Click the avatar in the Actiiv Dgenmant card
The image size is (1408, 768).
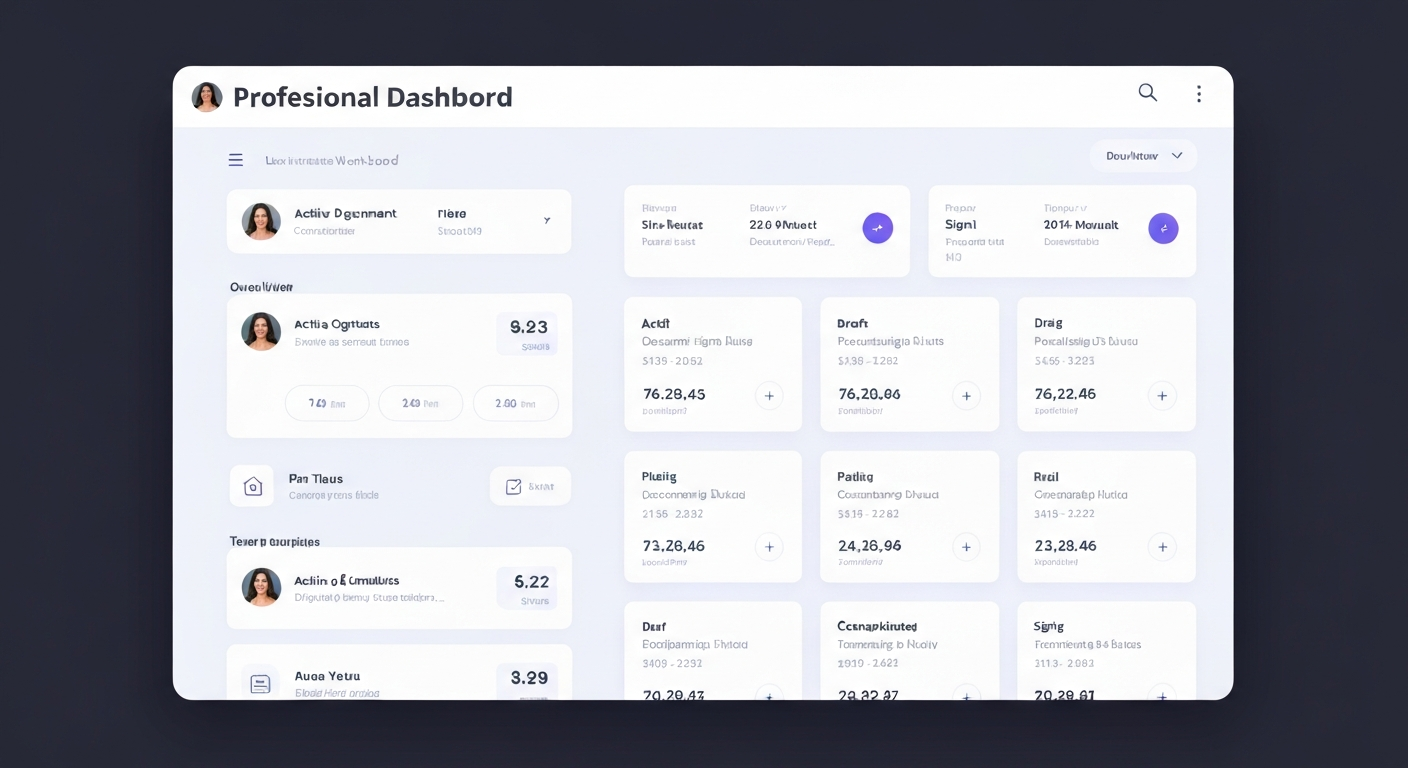[x=261, y=221]
